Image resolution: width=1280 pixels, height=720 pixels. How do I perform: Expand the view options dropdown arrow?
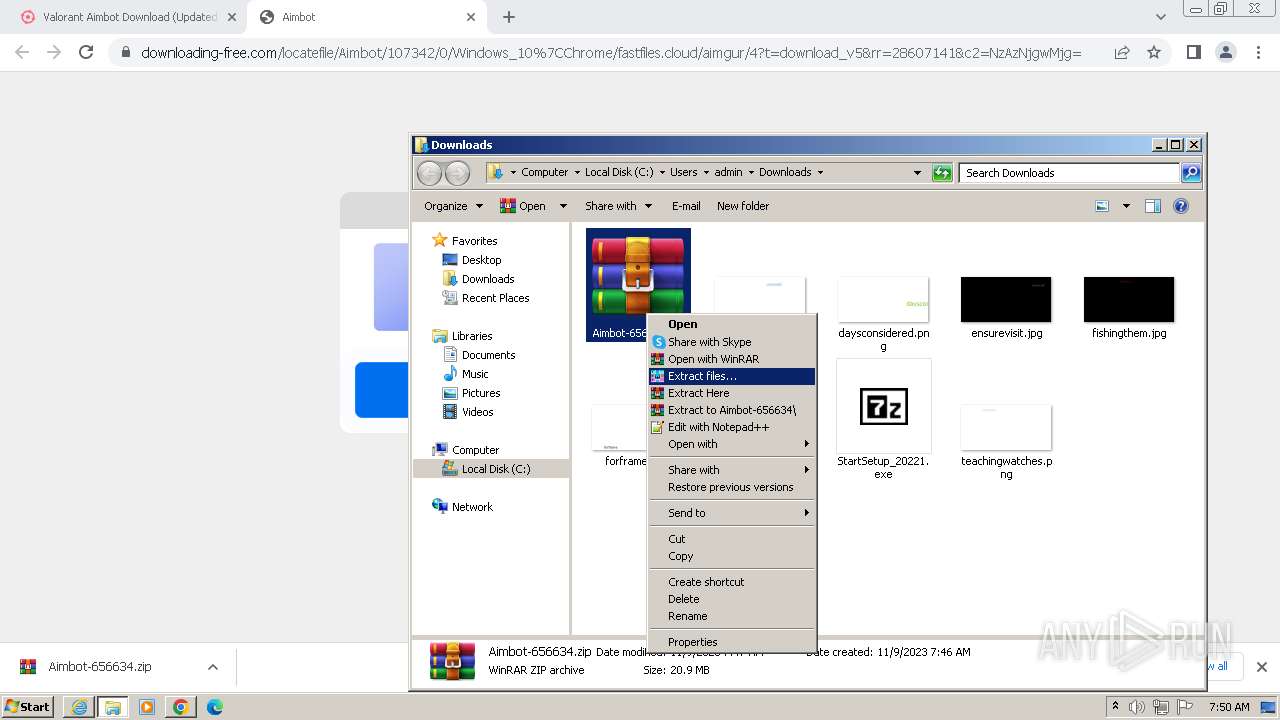[x=1126, y=206]
